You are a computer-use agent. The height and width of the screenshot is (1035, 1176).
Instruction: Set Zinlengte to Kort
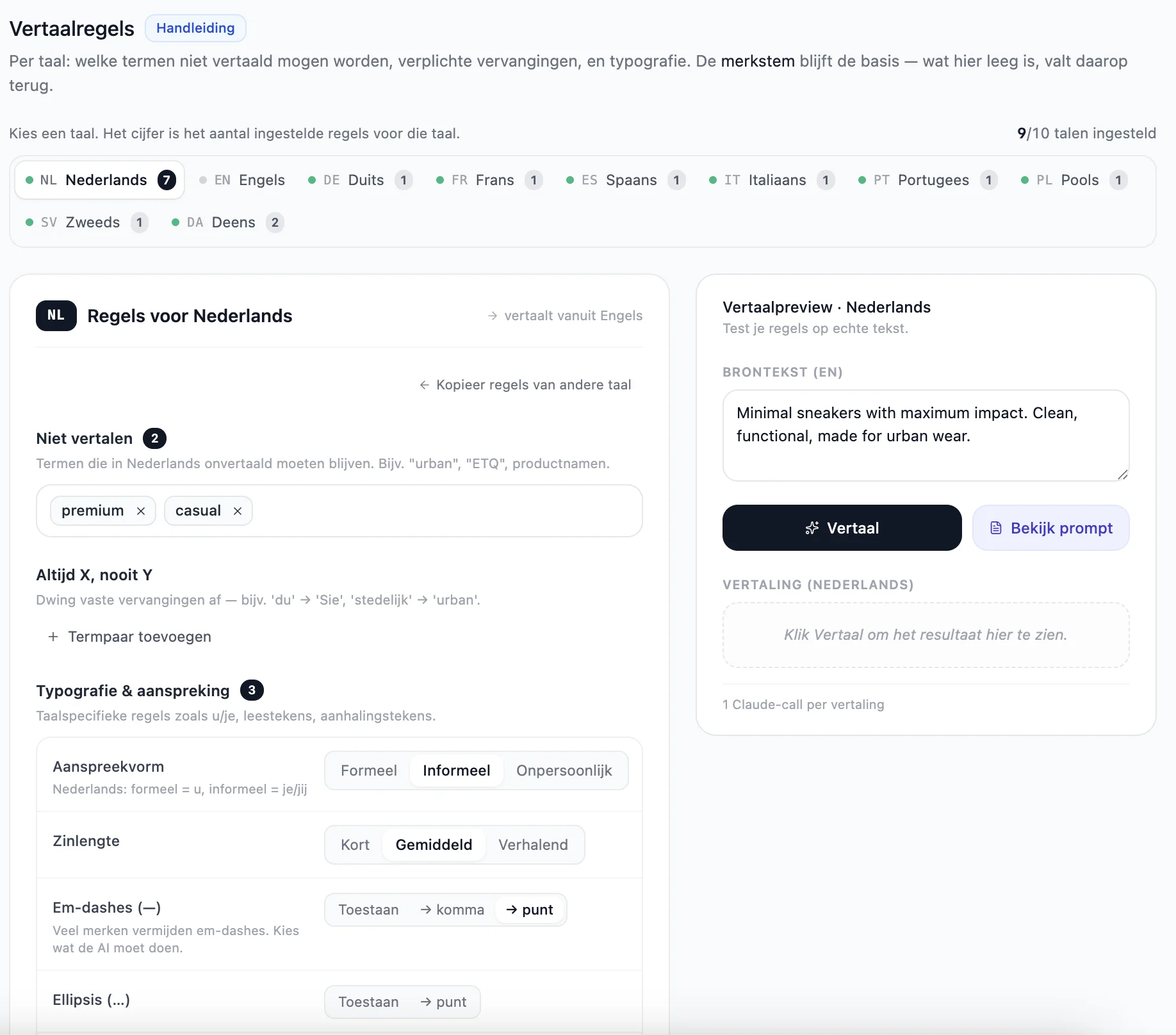[x=355, y=845]
